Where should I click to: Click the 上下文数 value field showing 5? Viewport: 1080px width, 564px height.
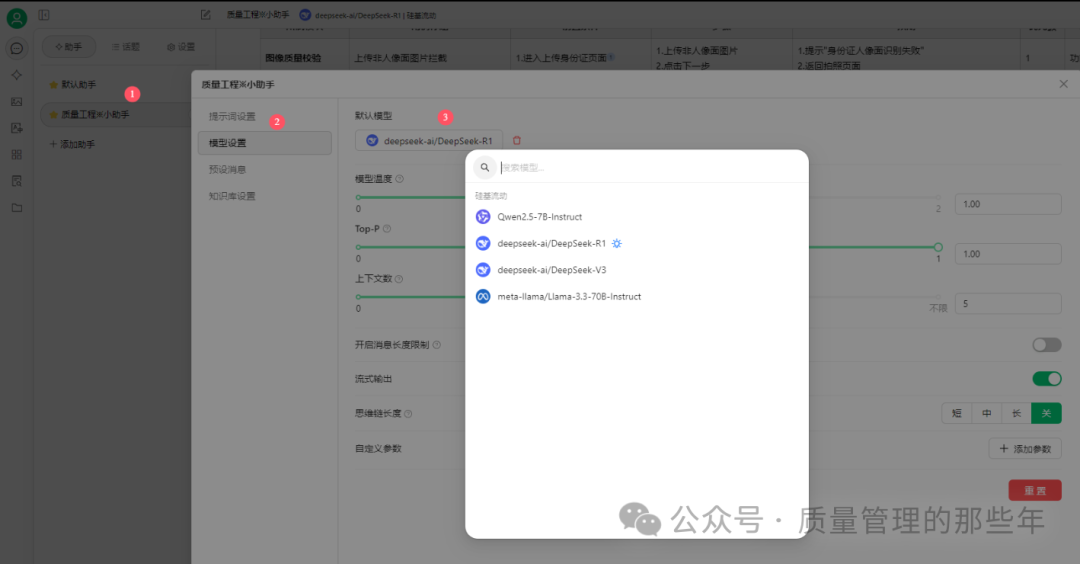point(1008,304)
